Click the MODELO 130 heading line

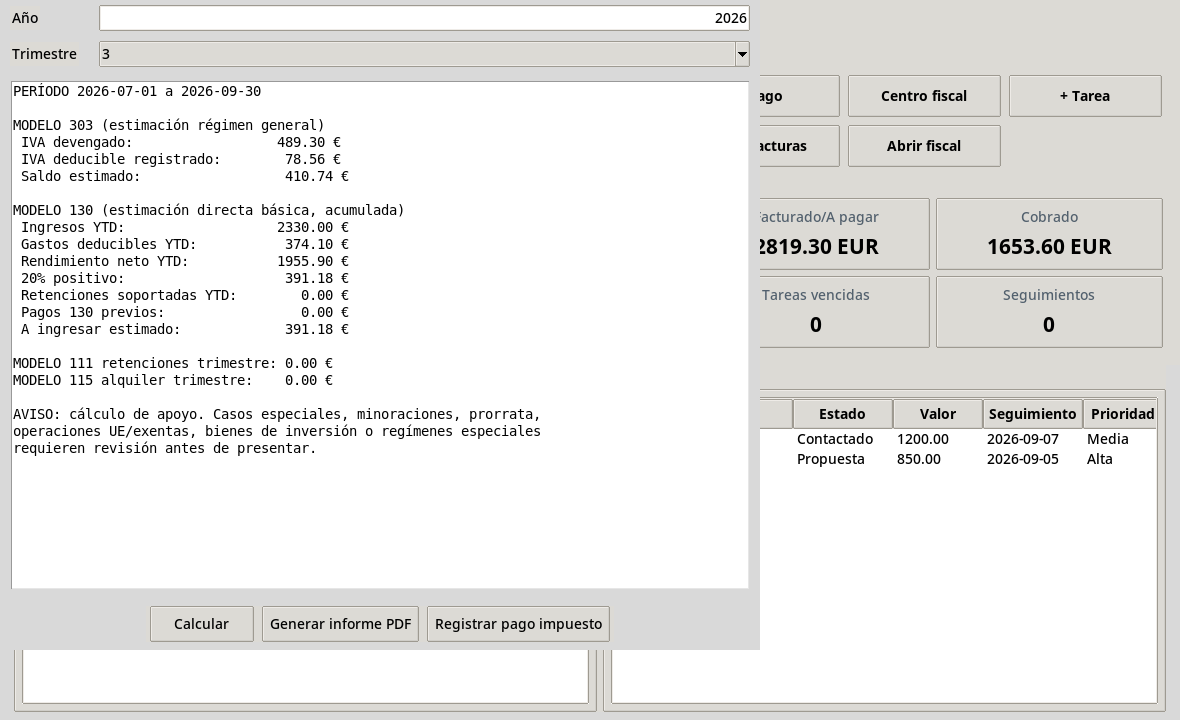click(208, 210)
